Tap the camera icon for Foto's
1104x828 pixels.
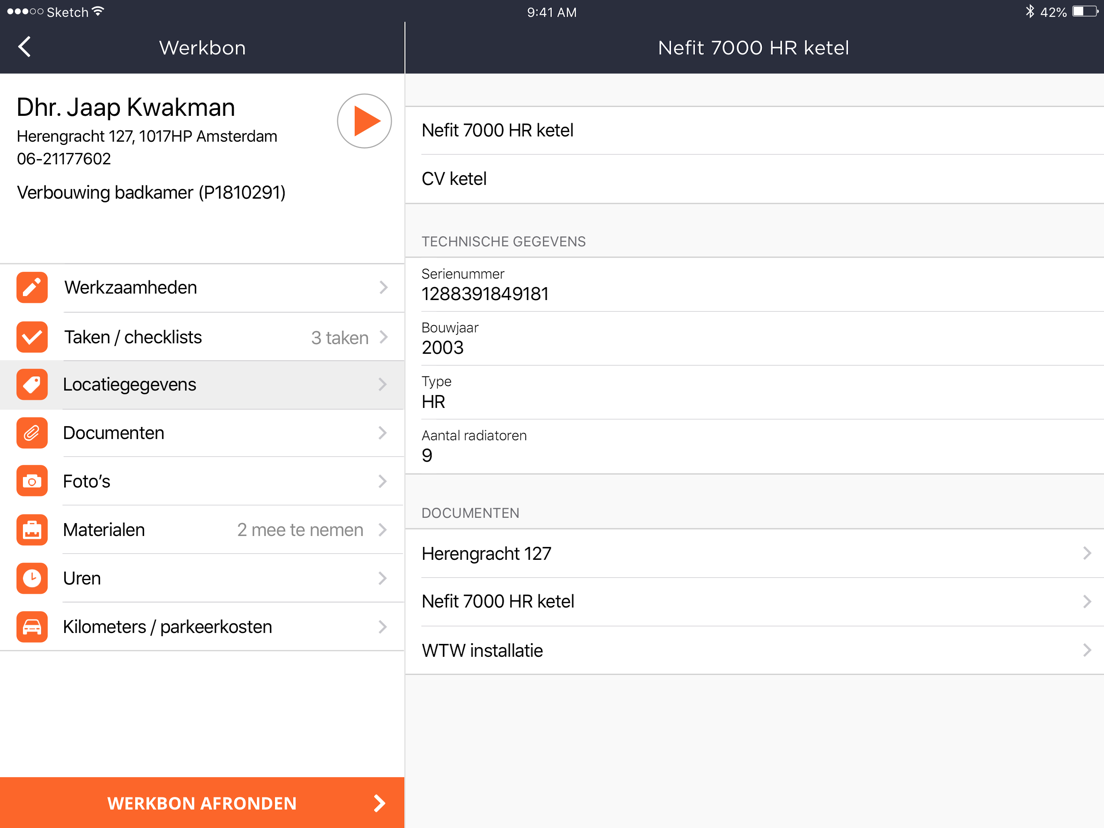pos(32,482)
